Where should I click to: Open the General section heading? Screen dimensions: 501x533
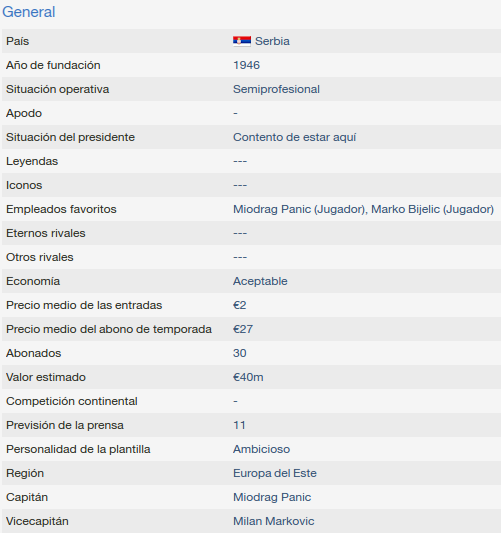tap(29, 12)
